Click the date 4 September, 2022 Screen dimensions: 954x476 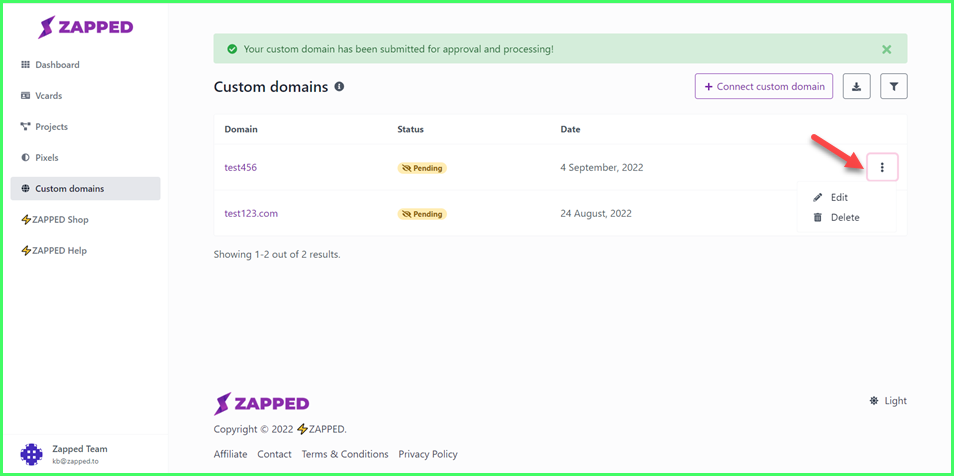coord(602,167)
